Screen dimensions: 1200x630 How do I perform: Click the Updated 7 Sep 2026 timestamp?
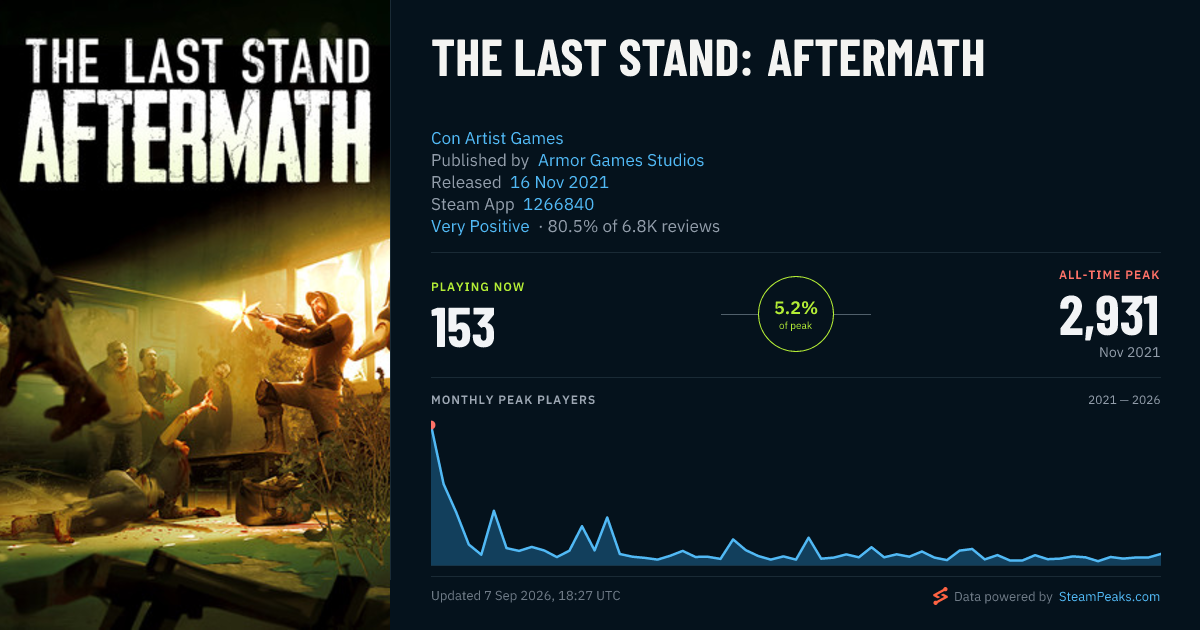pos(526,596)
